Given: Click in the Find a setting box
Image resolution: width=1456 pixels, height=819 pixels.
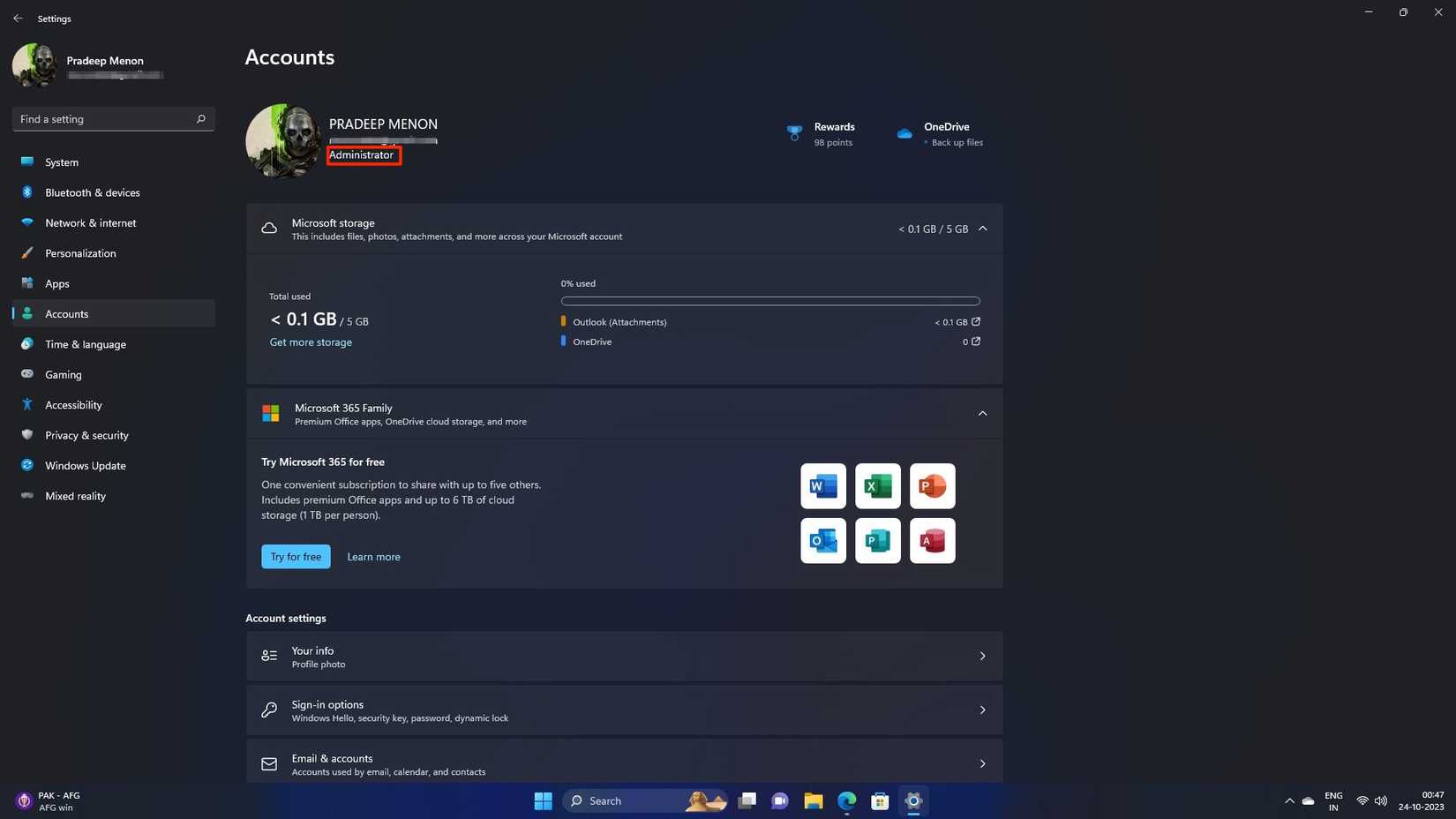Looking at the screenshot, I should tap(113, 119).
